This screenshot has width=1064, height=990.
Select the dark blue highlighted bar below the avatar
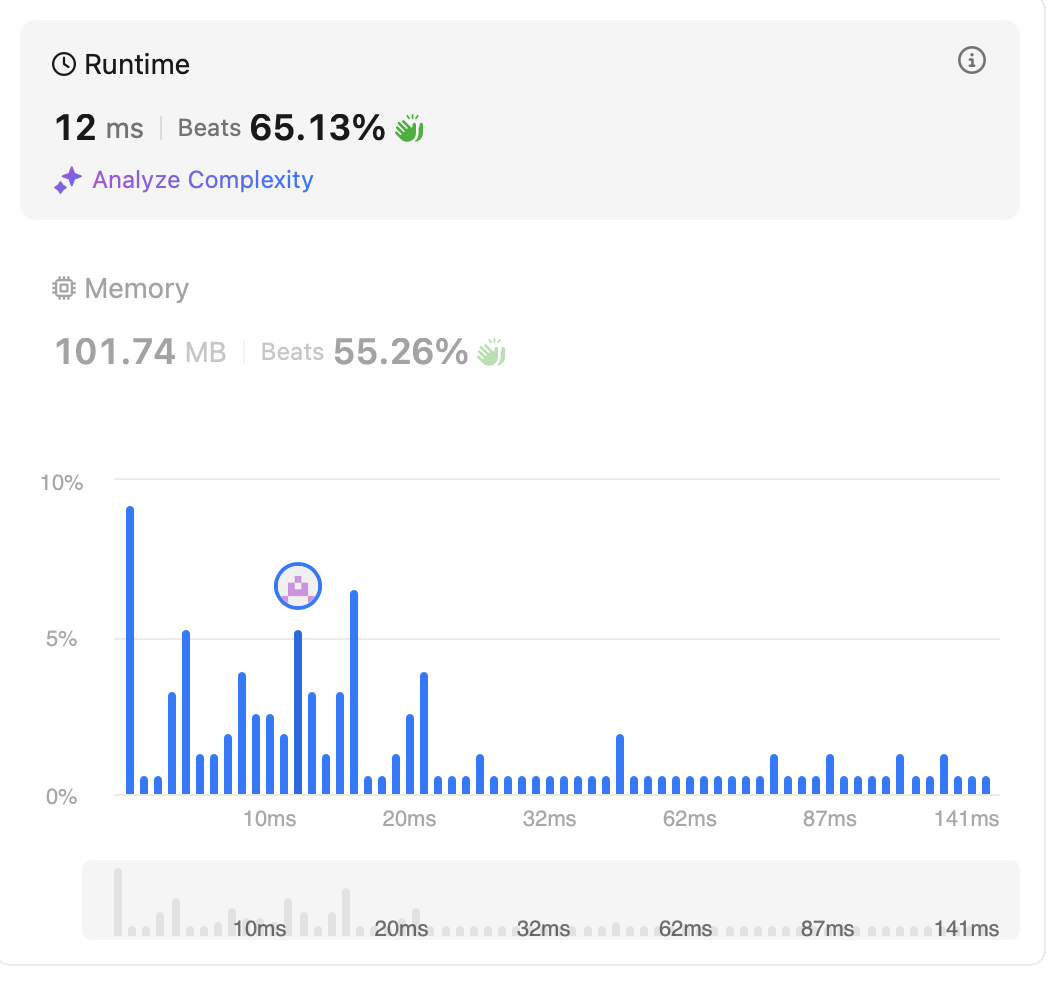298,712
